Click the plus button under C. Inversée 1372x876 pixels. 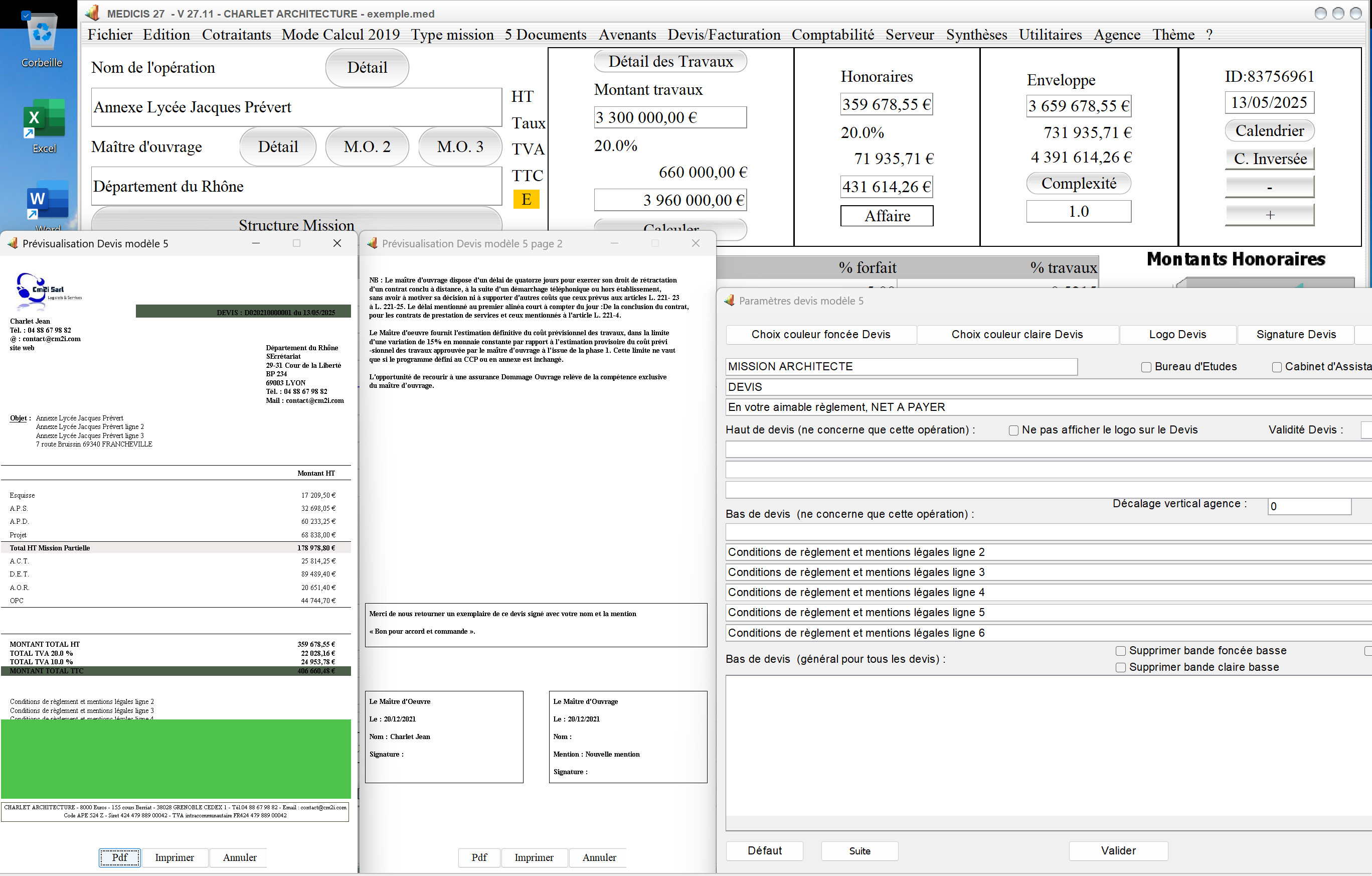point(1269,215)
